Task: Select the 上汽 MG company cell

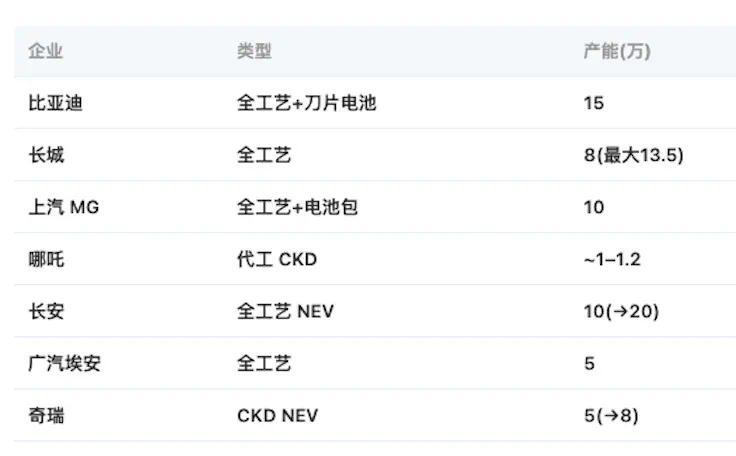Action: 64,207
